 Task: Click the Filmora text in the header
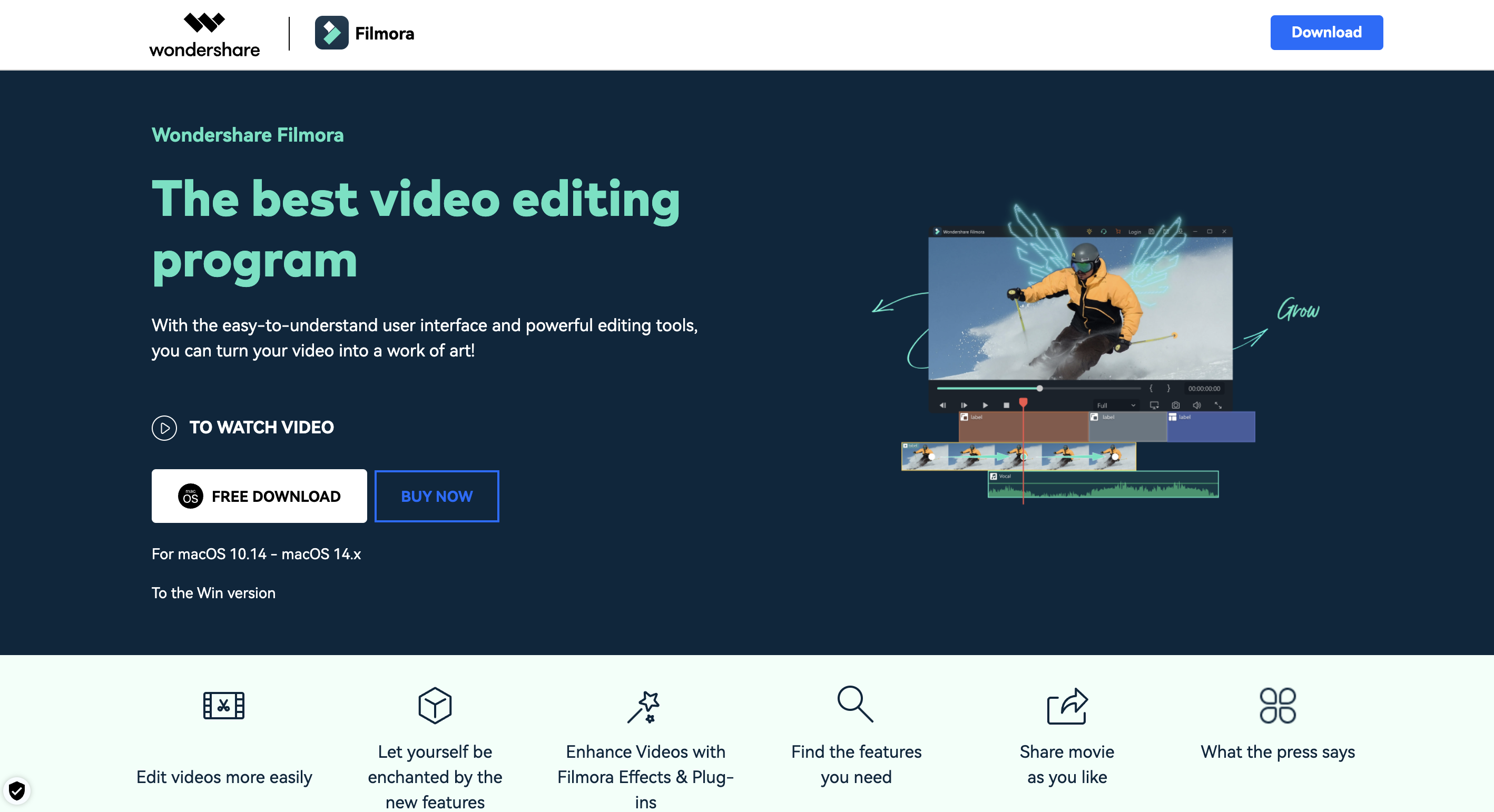click(385, 34)
